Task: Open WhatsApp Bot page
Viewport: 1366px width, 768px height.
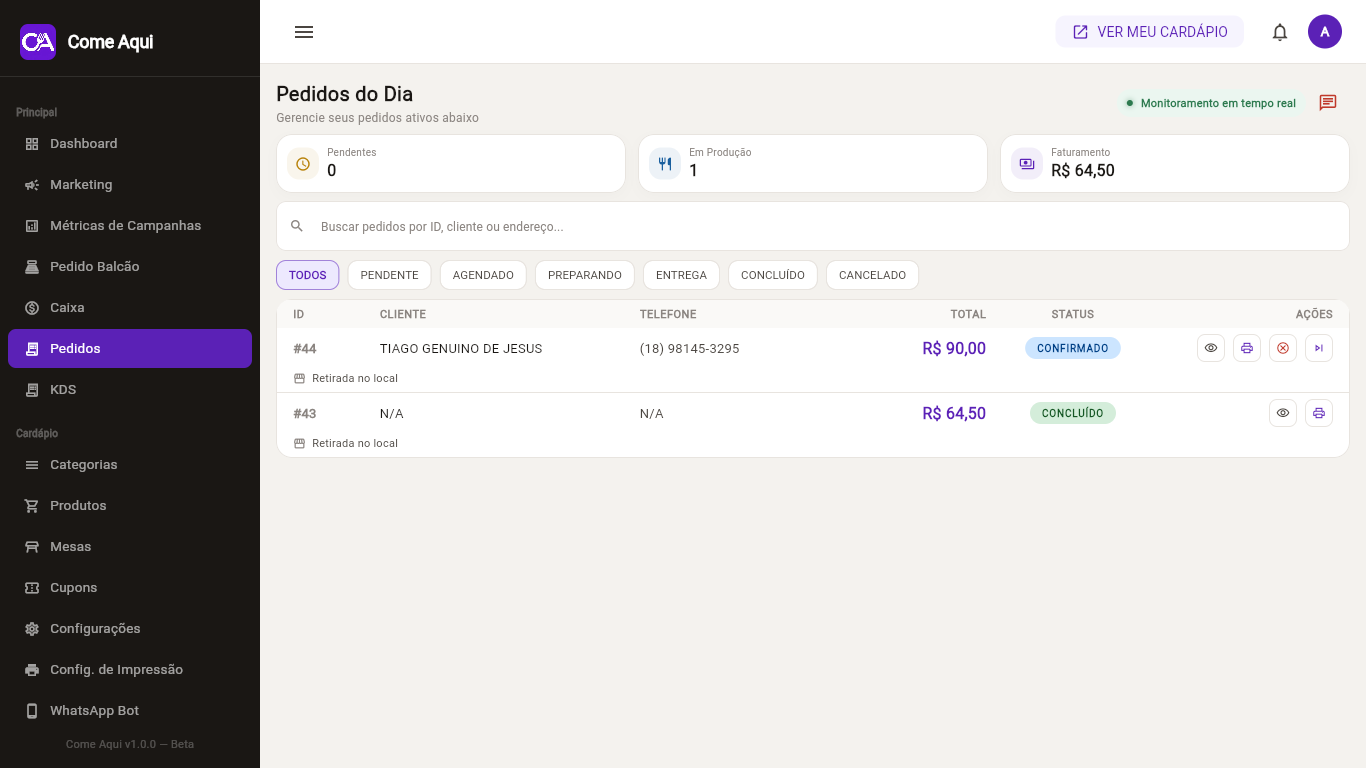Action: pyautogui.click(x=130, y=711)
